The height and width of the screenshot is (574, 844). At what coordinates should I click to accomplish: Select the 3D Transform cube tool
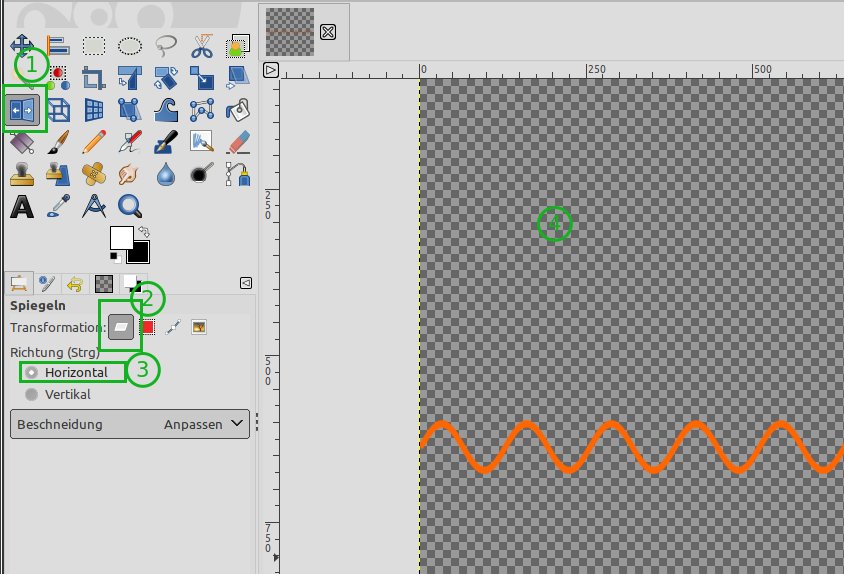pos(58,110)
